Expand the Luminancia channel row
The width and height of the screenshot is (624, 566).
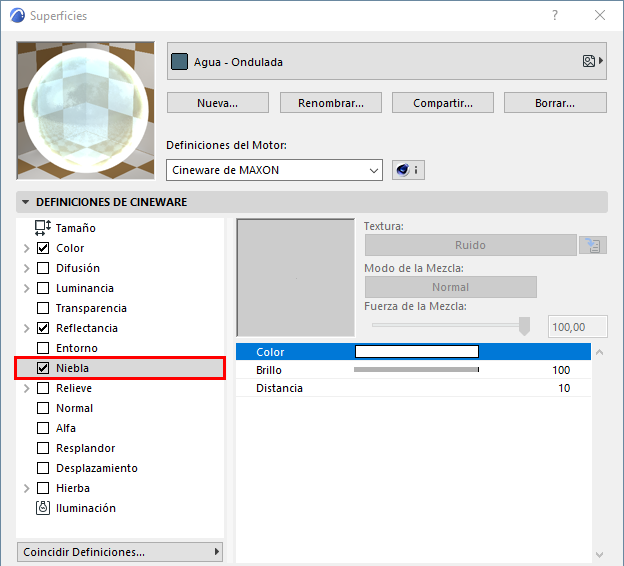[27, 288]
